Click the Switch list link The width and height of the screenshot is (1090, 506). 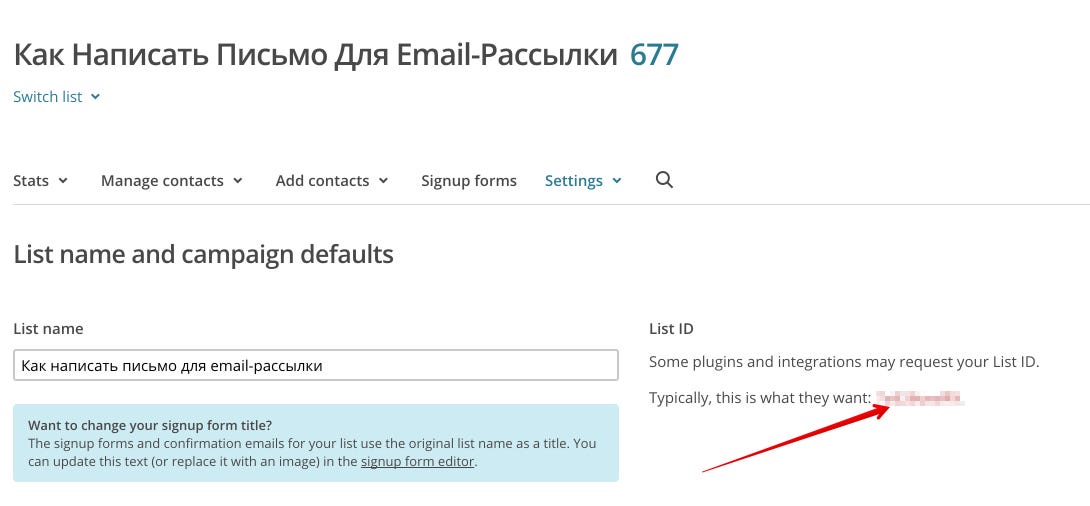(48, 97)
